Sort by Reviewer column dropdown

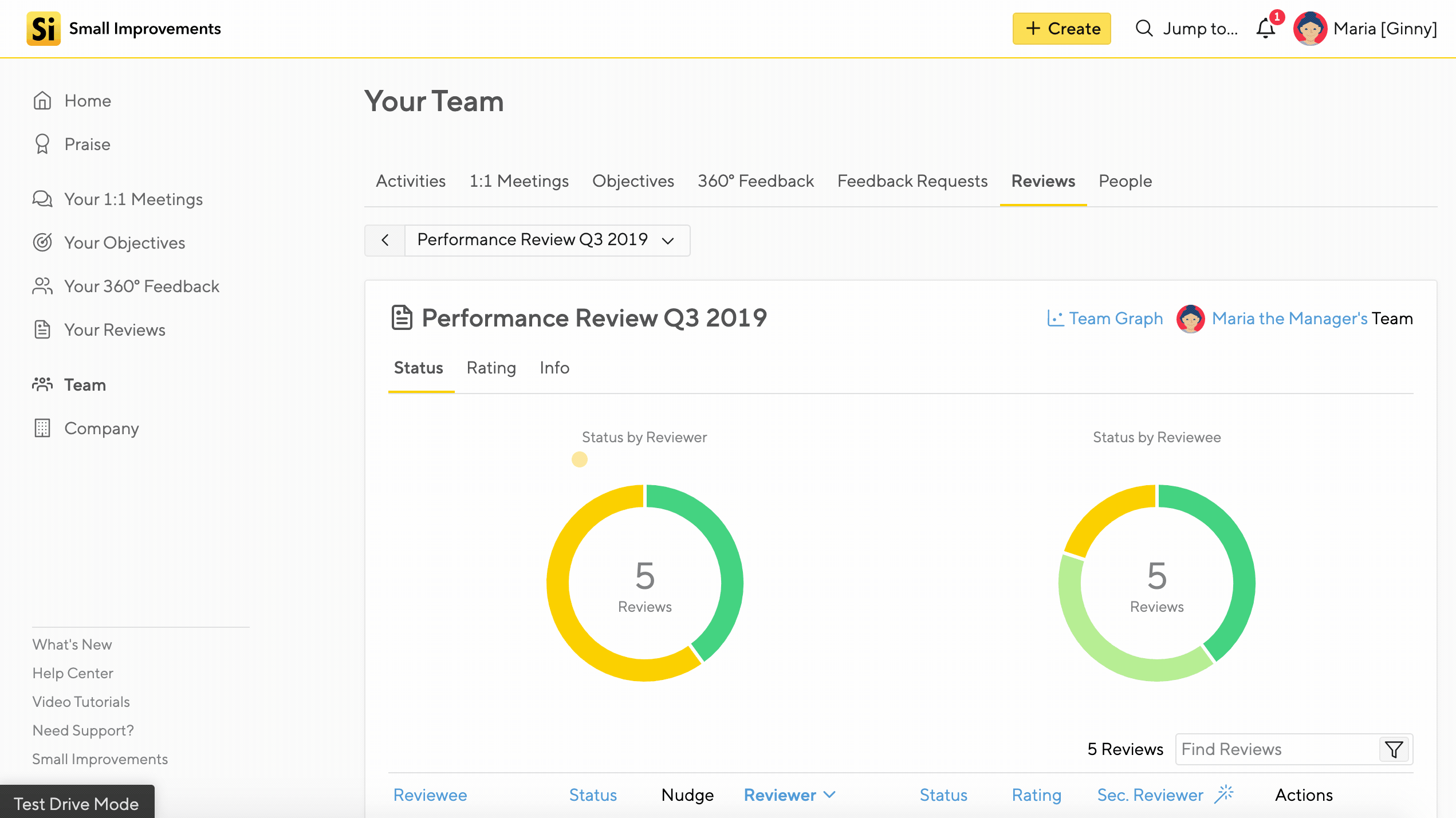tap(789, 795)
